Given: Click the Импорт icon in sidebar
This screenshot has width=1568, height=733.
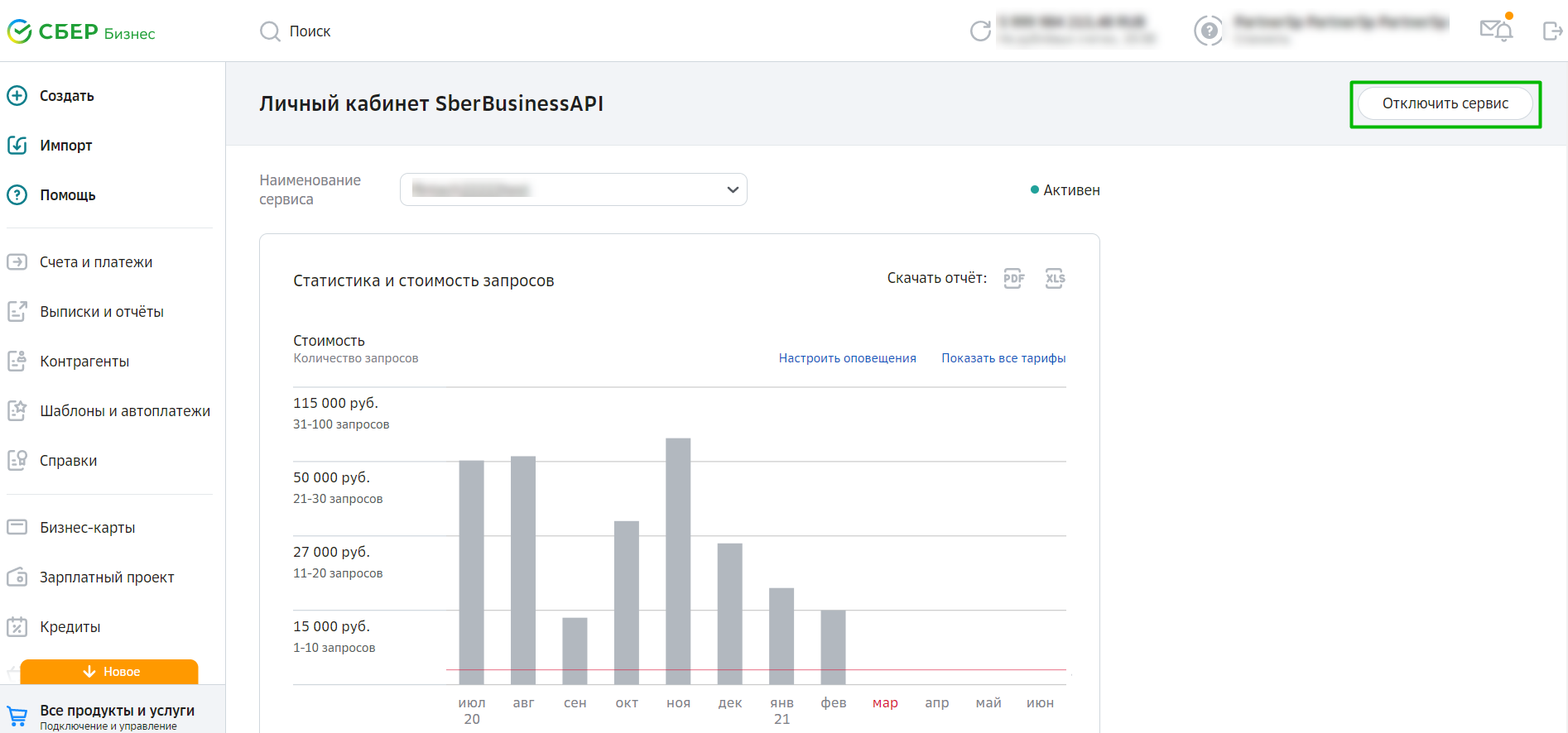Looking at the screenshot, I should (17, 146).
